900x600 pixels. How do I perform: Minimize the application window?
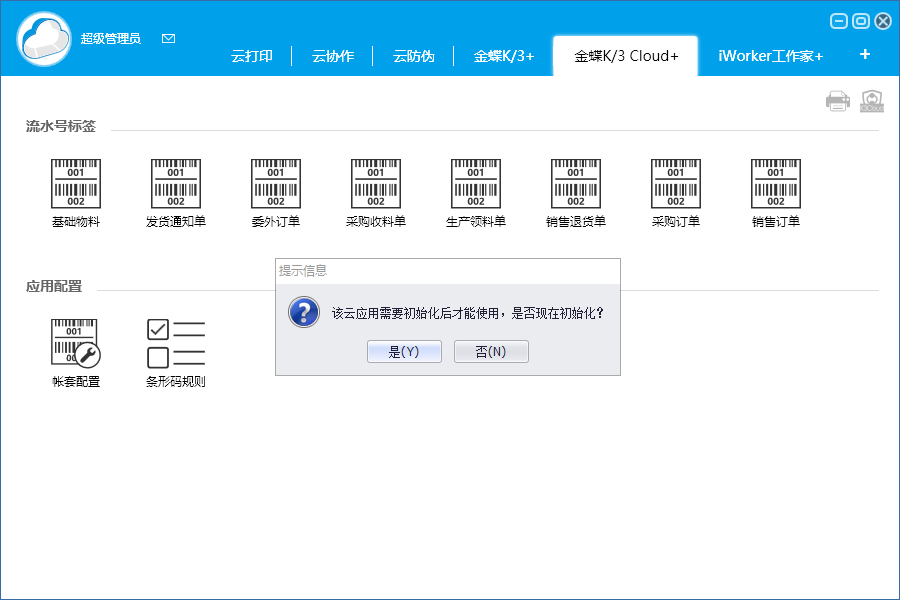pos(839,22)
